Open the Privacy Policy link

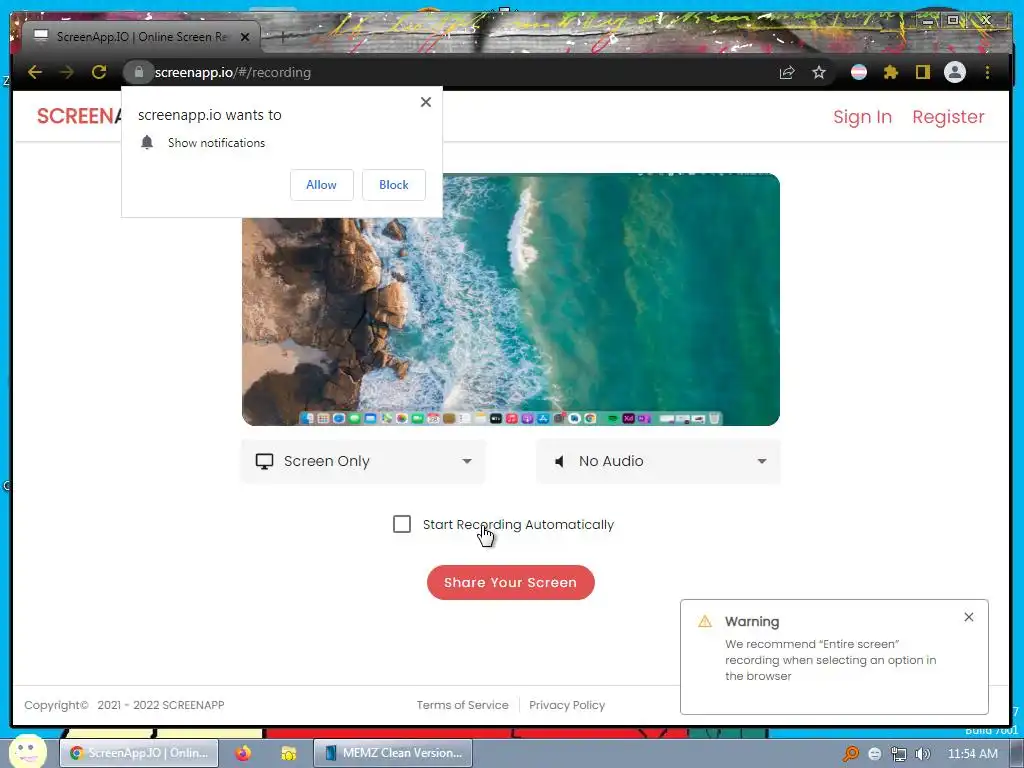567,705
